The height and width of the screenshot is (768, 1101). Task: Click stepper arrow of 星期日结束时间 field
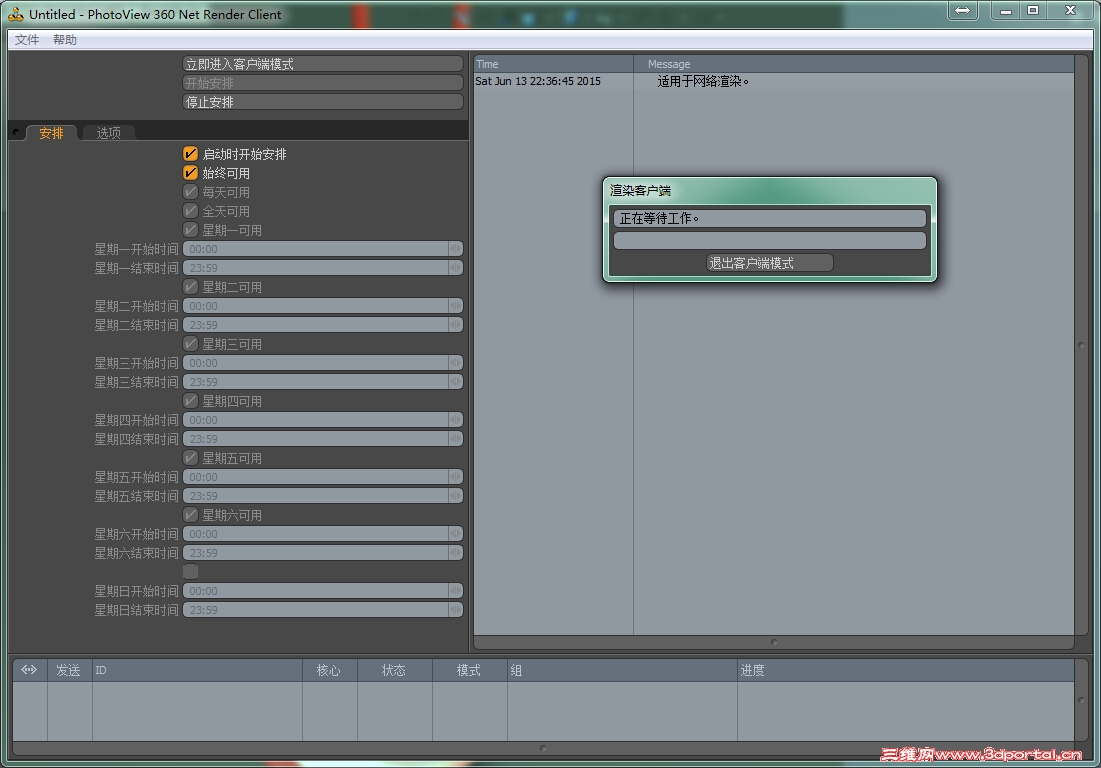pos(456,609)
